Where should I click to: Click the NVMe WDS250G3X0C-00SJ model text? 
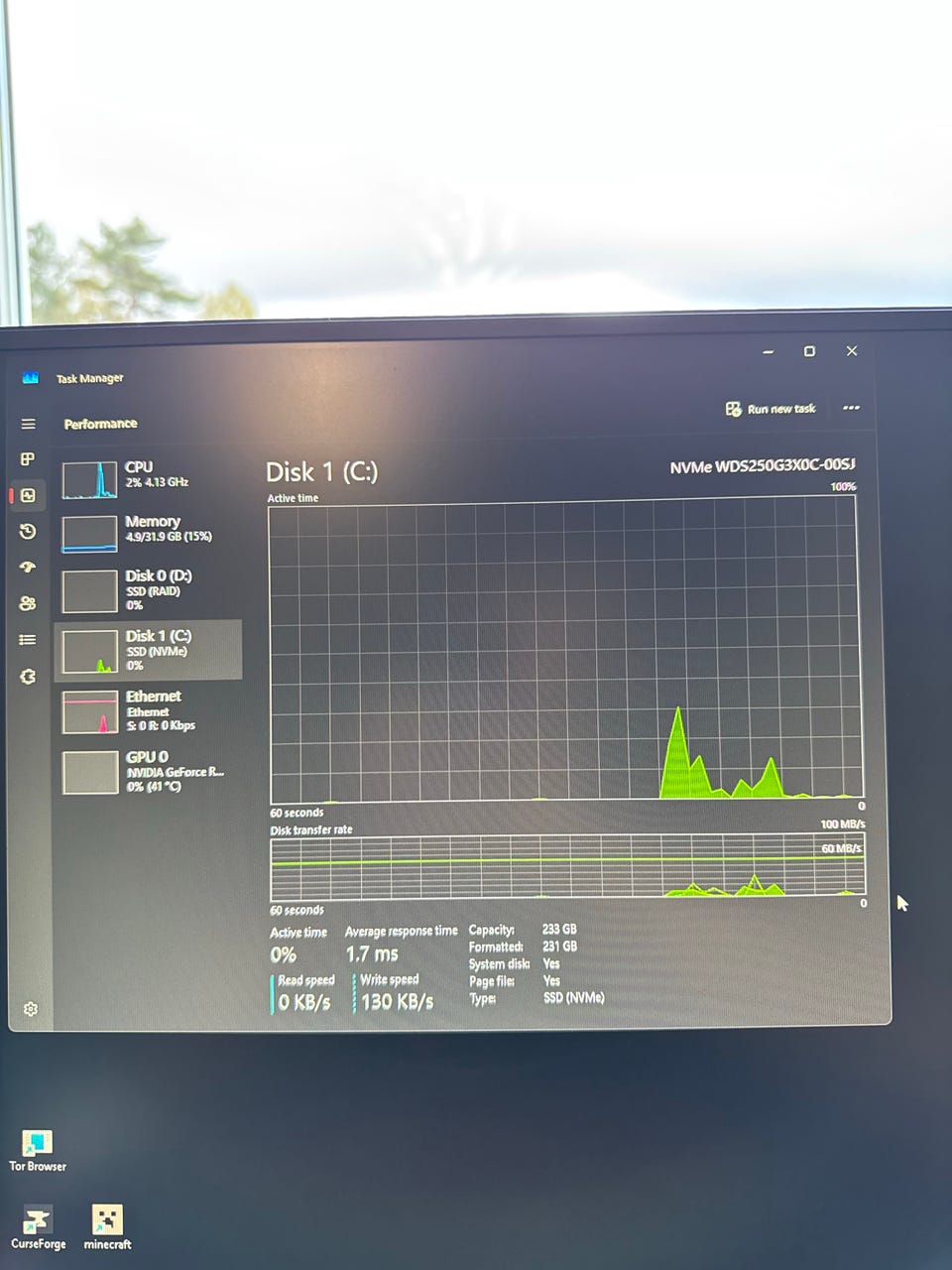(762, 466)
